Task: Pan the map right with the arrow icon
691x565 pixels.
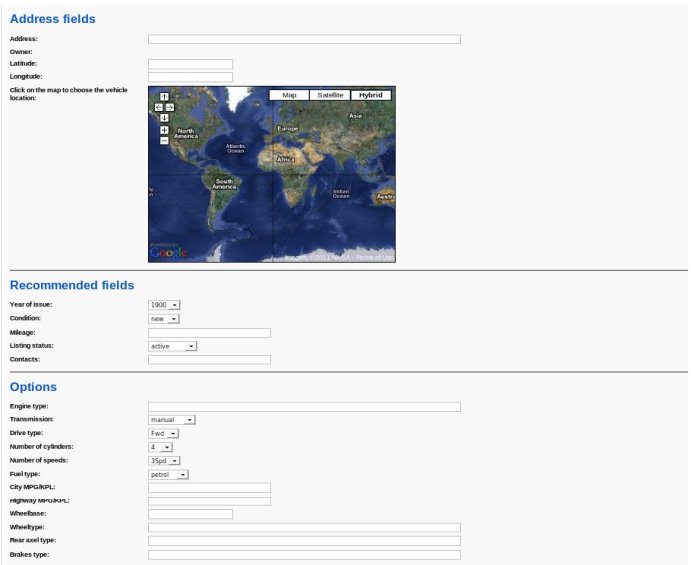Action: tap(170, 107)
